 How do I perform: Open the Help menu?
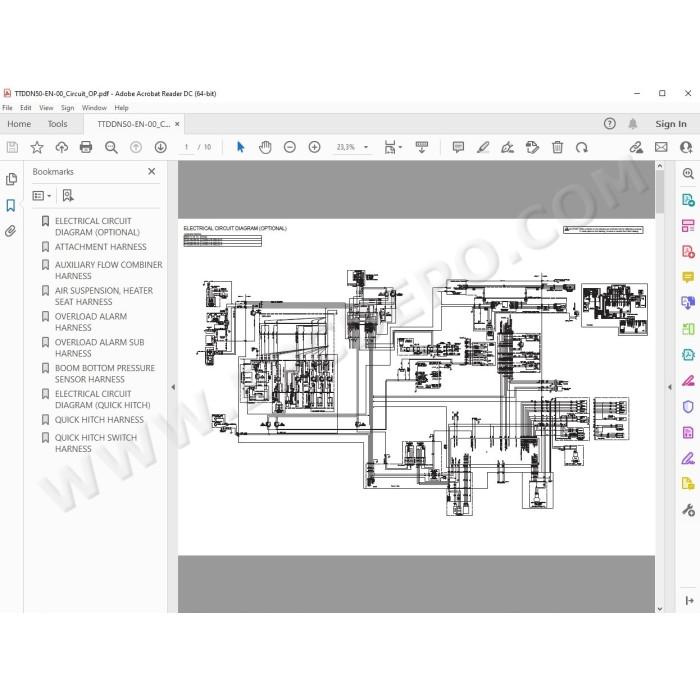[121, 108]
